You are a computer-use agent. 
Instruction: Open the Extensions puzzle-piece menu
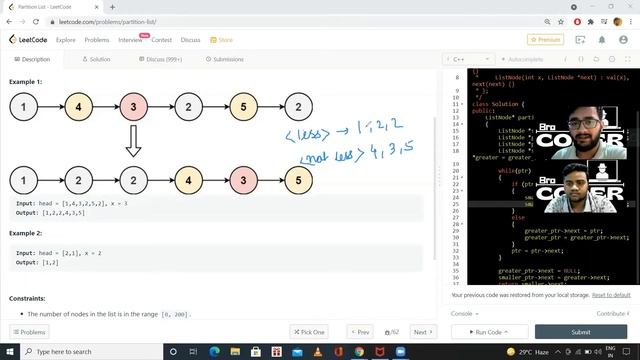click(x=590, y=22)
